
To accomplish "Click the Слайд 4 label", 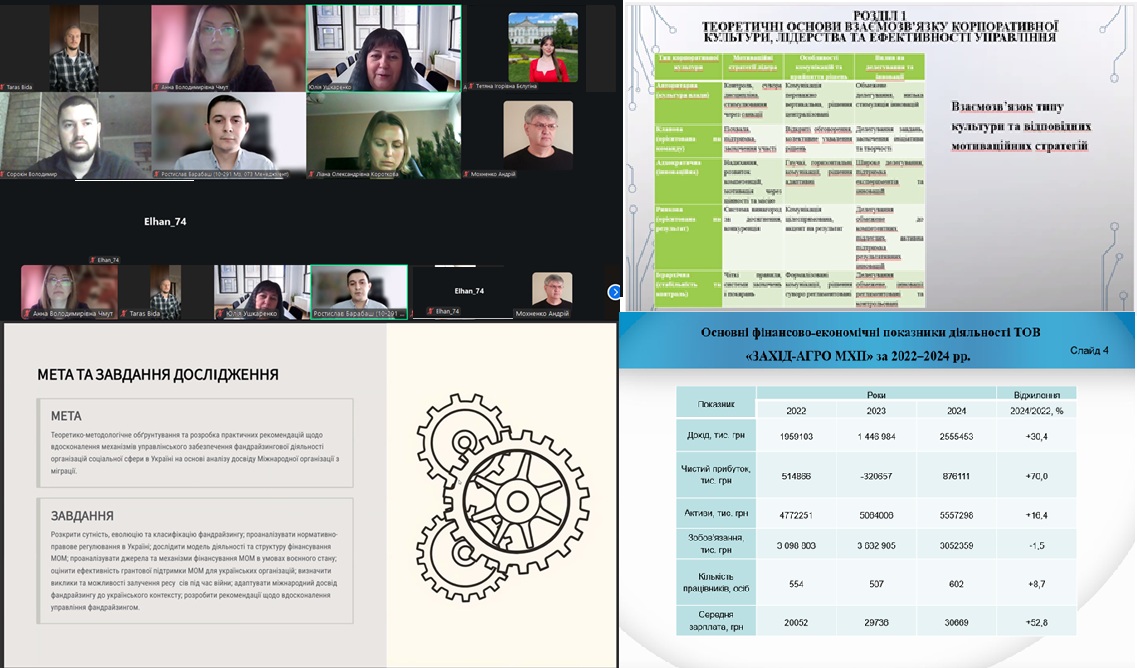I will pyautogui.click(x=1088, y=351).
